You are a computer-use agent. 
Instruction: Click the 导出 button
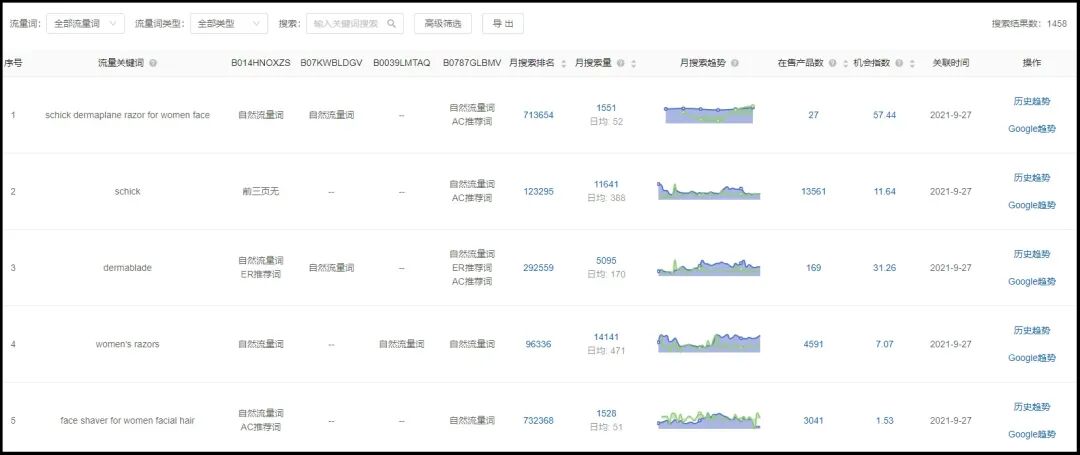(x=503, y=23)
